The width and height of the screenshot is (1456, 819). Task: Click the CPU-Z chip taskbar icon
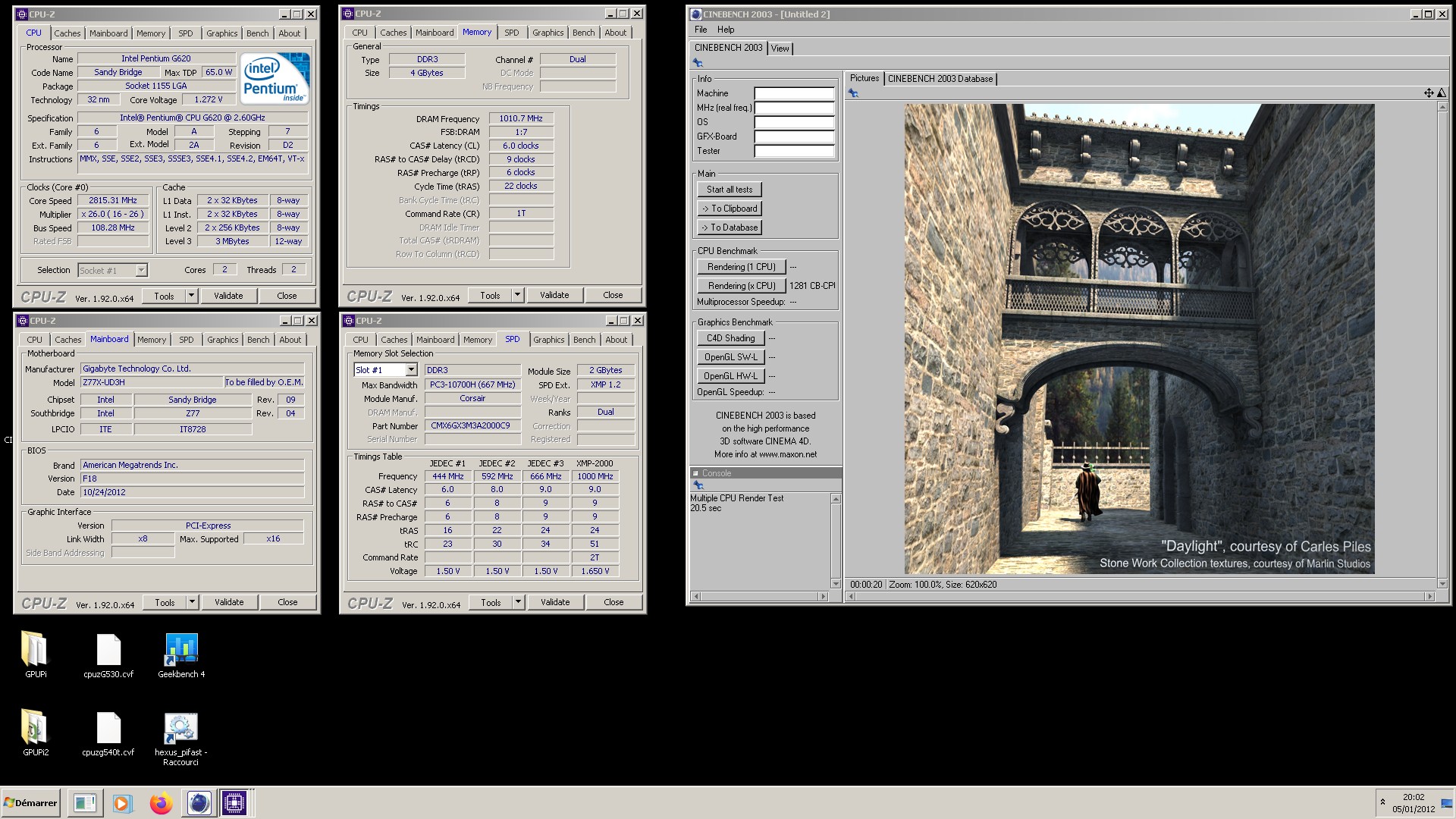click(x=234, y=803)
